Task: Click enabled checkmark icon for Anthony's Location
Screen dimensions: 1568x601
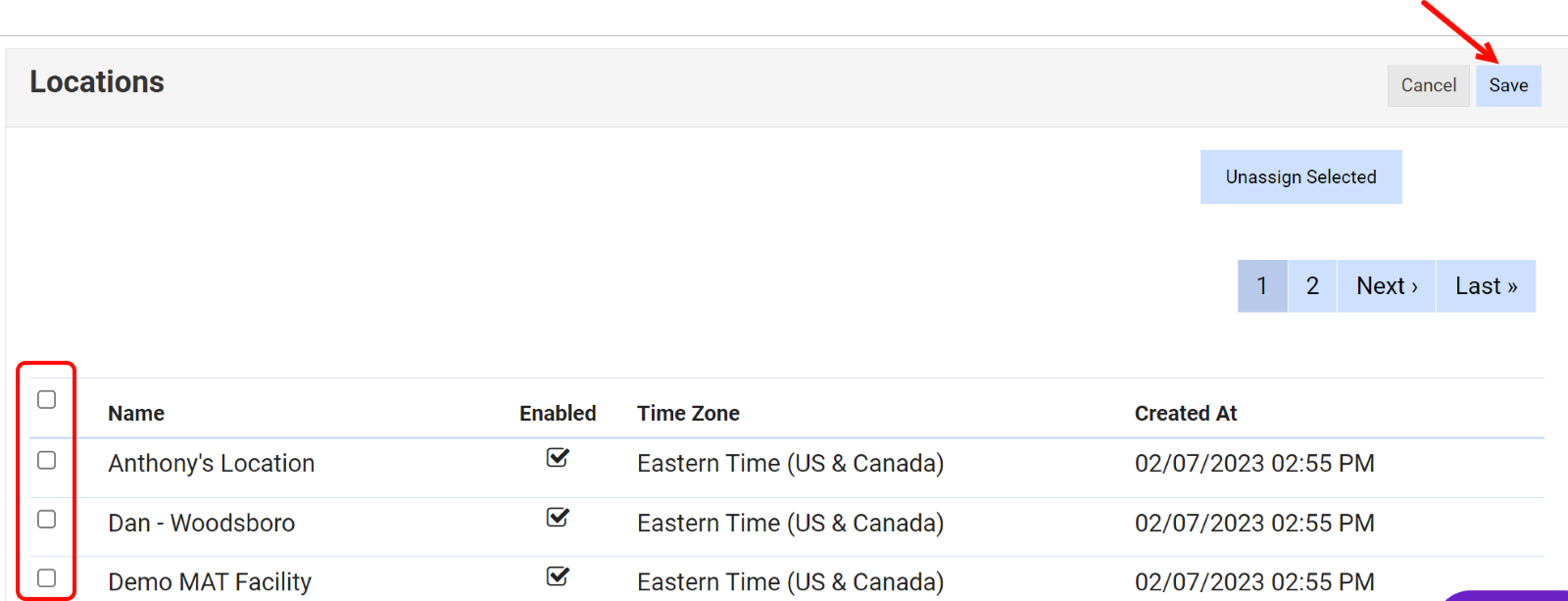Action: click(x=558, y=458)
